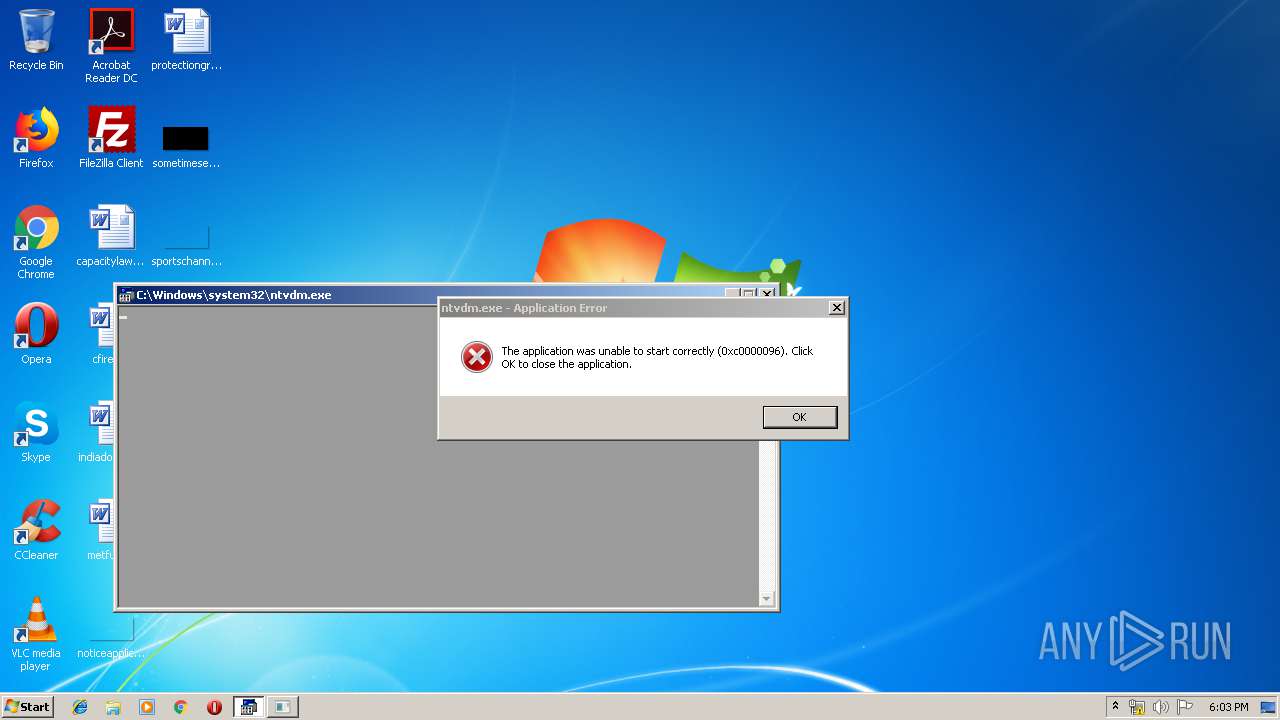
Task: Open the media player taskbar icon
Action: coord(147,707)
